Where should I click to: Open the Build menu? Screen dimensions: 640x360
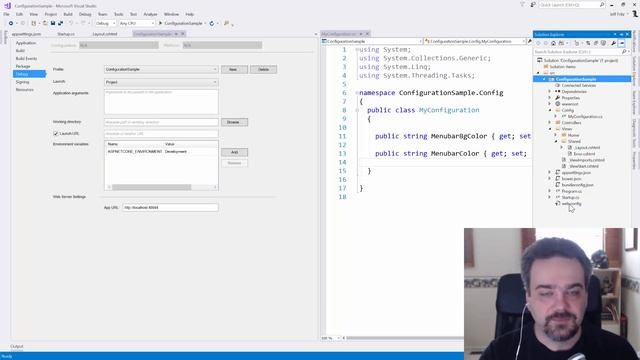pyautogui.click(x=68, y=14)
